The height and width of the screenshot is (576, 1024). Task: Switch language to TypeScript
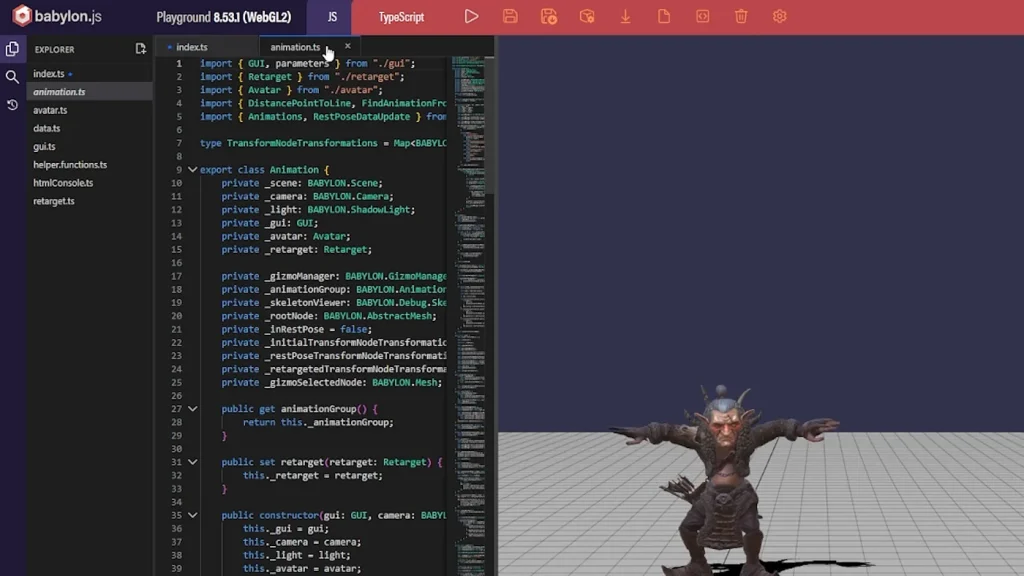[401, 17]
